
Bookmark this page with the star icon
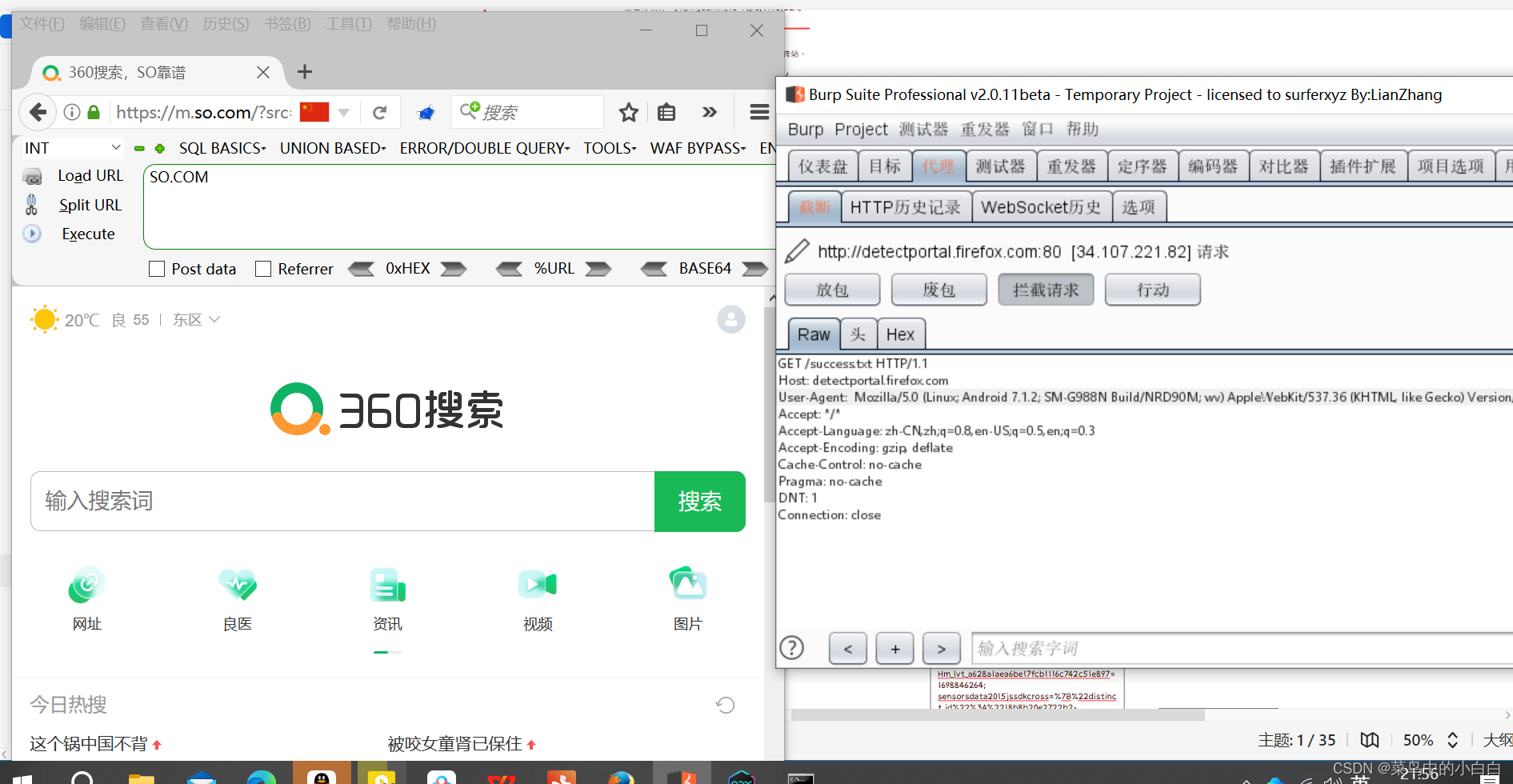[x=628, y=112]
